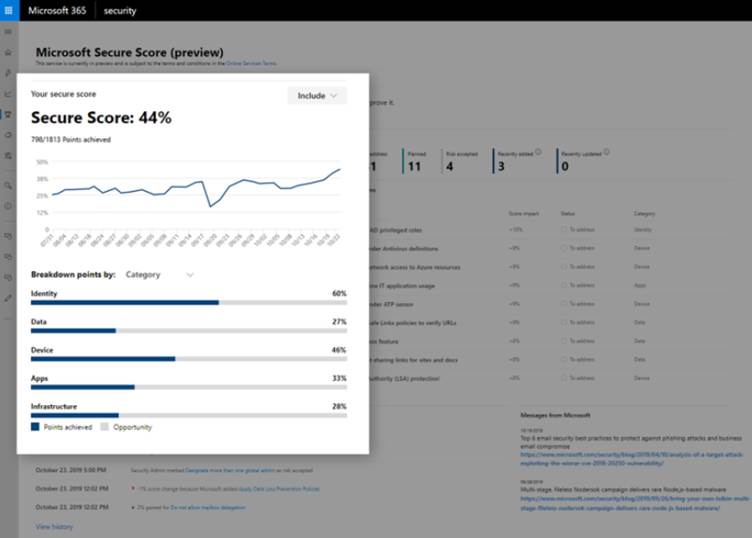Click the 'October 23, 2019 5:00 PM' history entry
This screenshot has width=752, height=538.
pos(71,470)
